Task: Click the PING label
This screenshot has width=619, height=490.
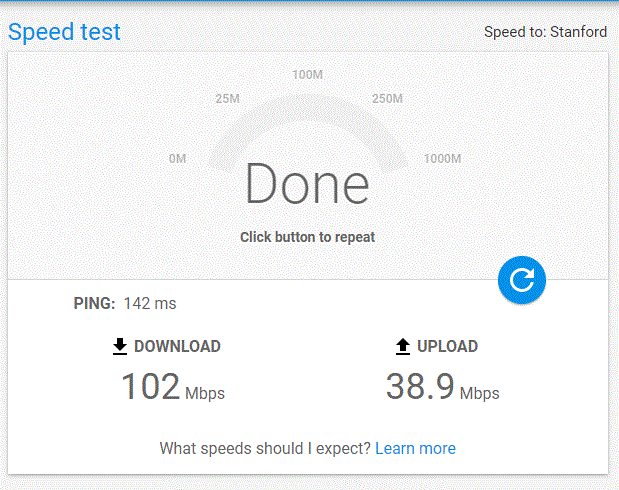Action: click(x=95, y=303)
